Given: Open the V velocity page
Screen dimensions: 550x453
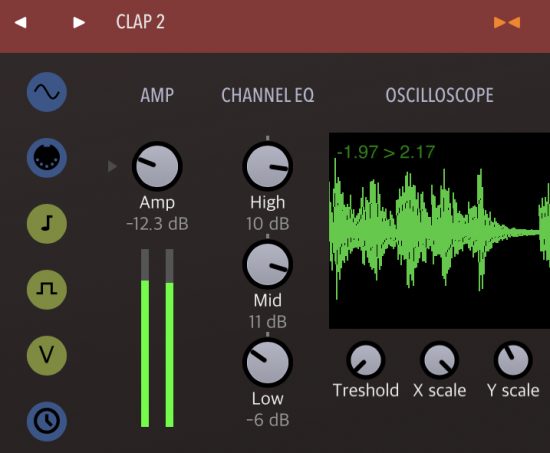Looking at the screenshot, I should point(47,355).
